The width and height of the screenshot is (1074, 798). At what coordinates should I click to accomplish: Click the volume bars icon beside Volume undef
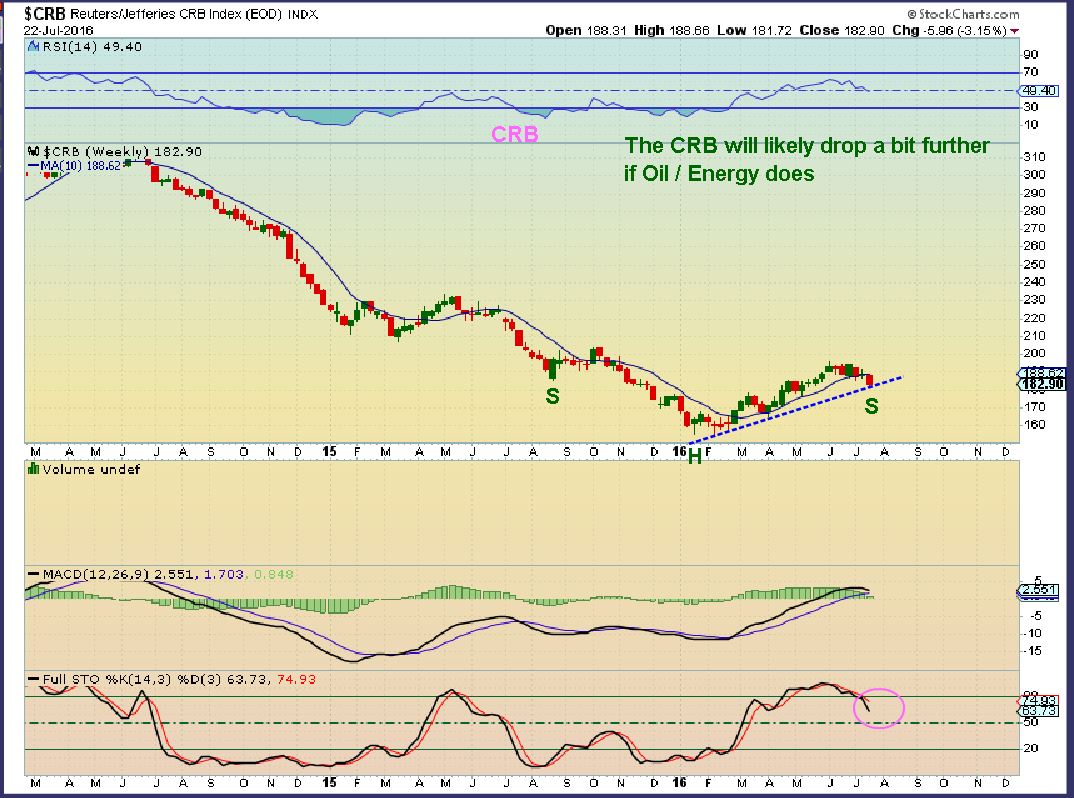point(33,469)
